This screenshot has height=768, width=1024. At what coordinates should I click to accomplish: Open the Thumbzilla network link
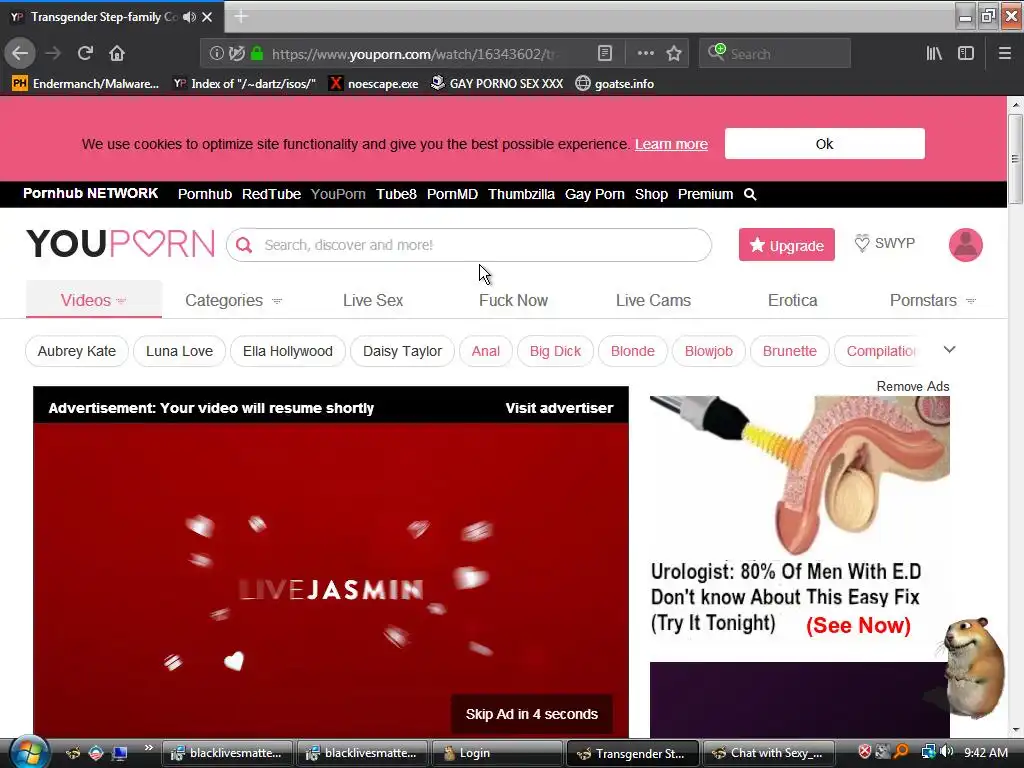pos(521,195)
